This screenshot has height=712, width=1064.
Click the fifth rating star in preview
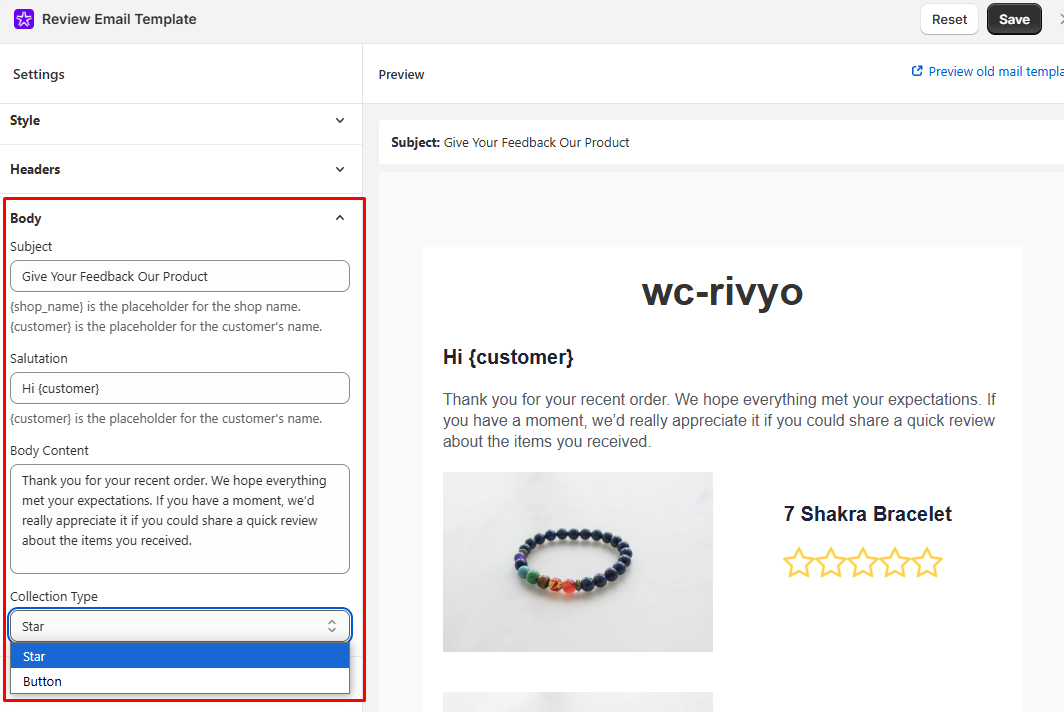[928, 563]
